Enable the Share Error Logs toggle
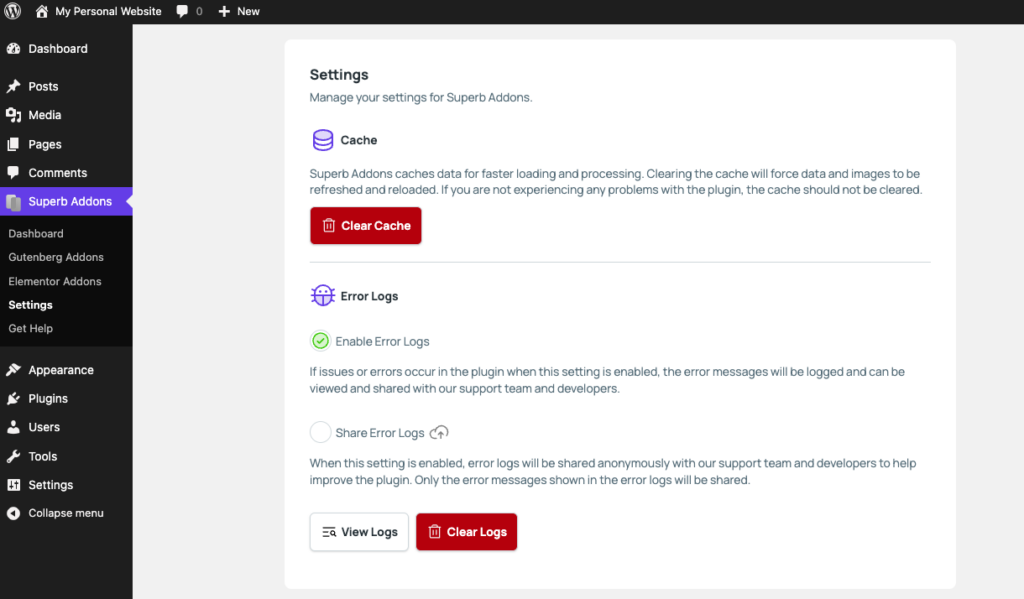The height and width of the screenshot is (599, 1024). click(320, 432)
